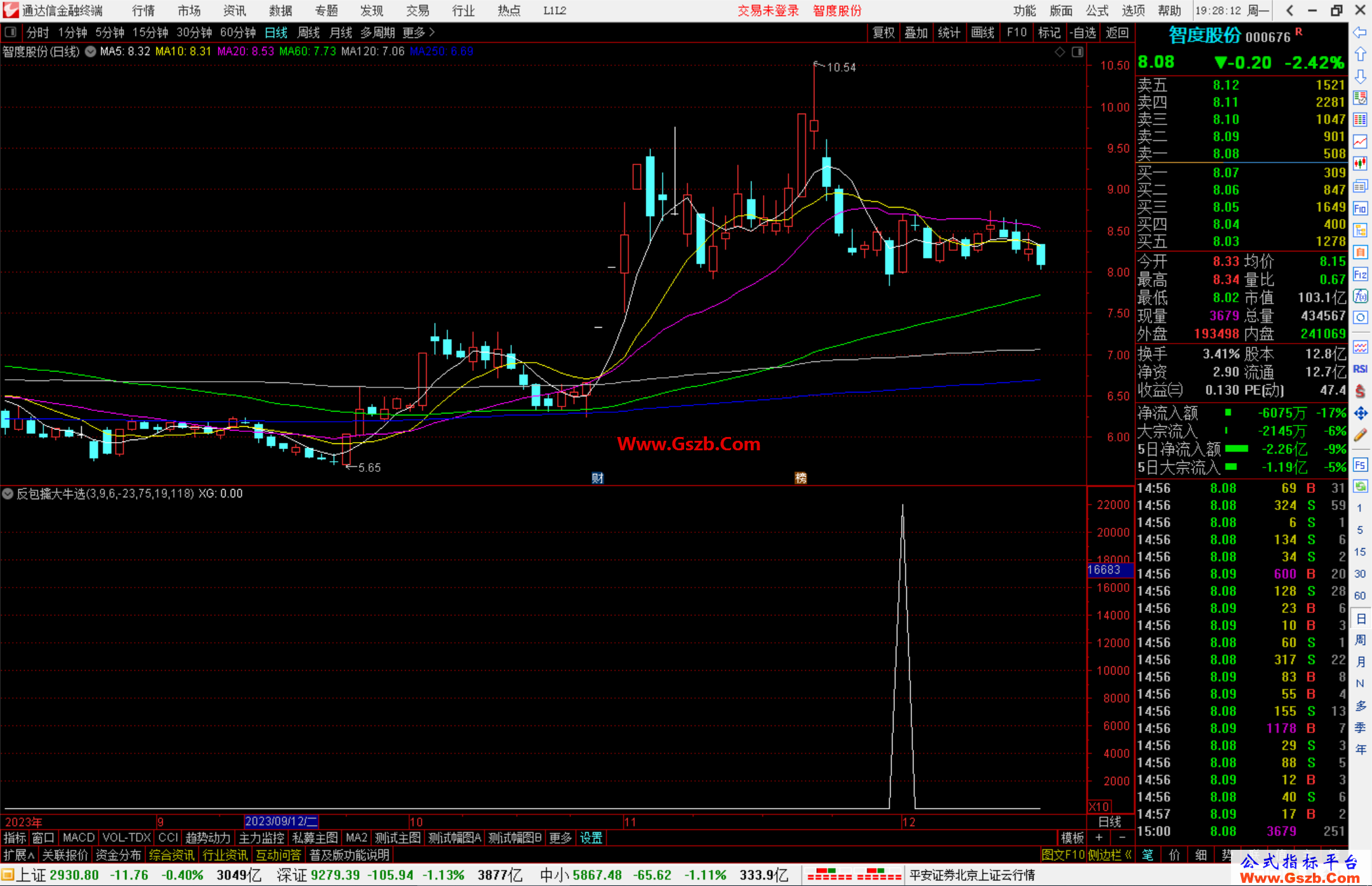Screen dimensions: 1372x886
Task: Open the 市场 menu
Action: tap(189, 11)
